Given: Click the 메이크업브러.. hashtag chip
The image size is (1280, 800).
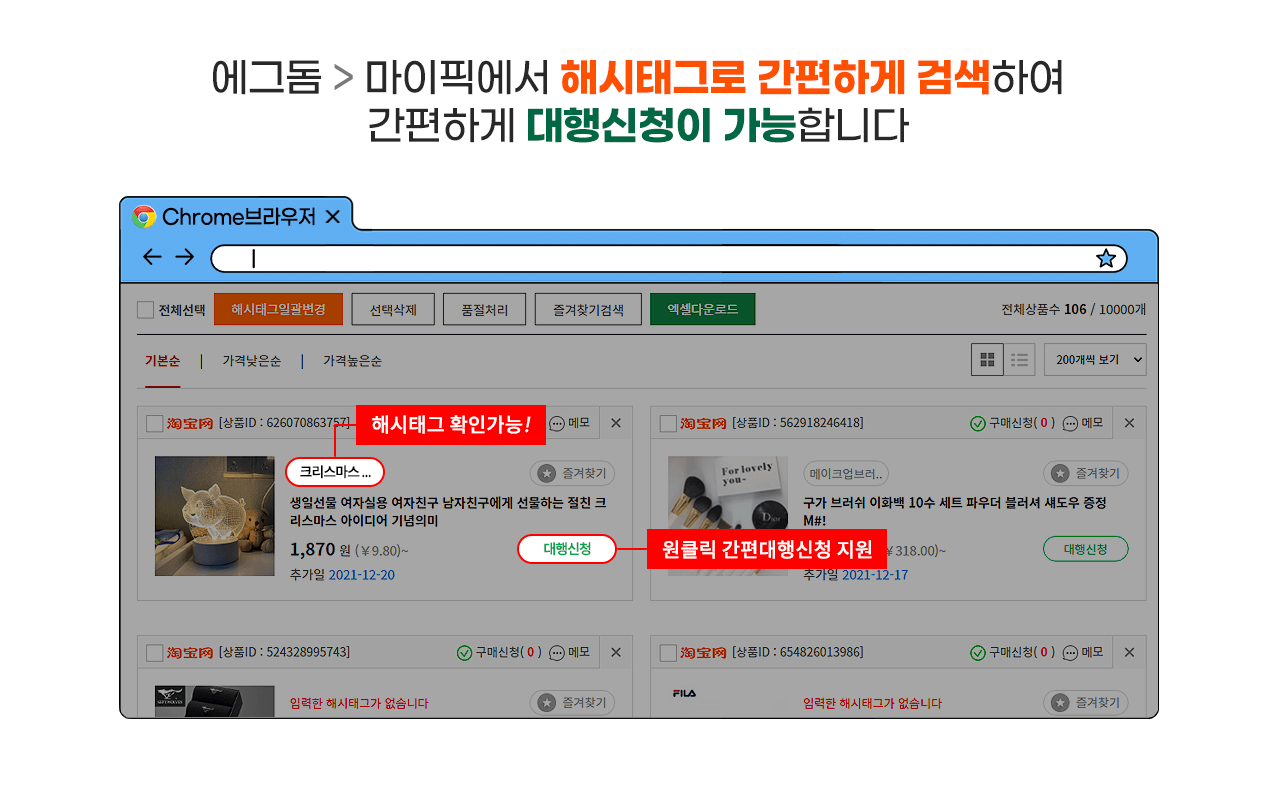Looking at the screenshot, I should (x=846, y=474).
